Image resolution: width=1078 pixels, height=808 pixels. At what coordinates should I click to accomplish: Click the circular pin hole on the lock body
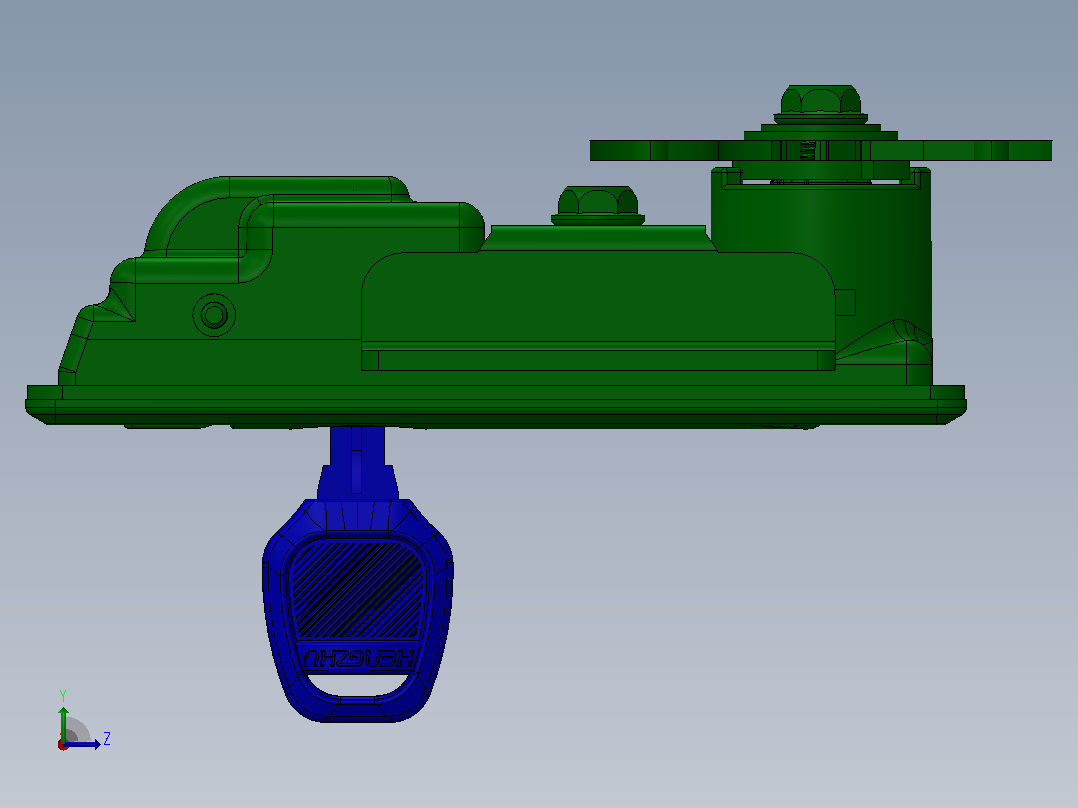pos(214,315)
